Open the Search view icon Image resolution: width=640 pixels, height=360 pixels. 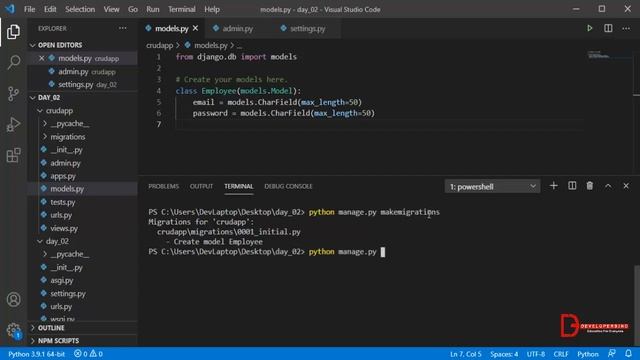(13, 62)
